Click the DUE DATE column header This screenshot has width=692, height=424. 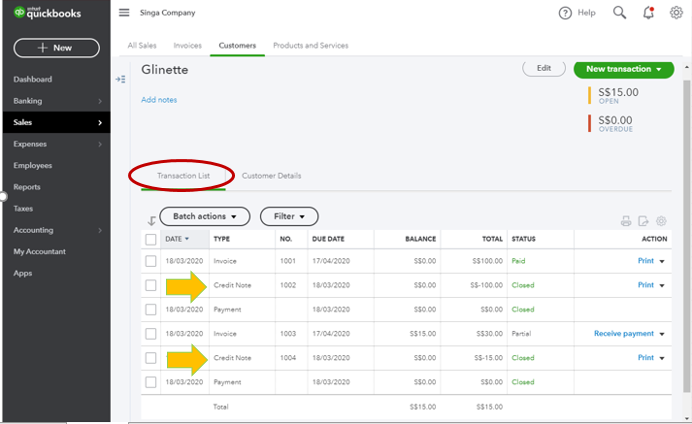tap(328, 239)
